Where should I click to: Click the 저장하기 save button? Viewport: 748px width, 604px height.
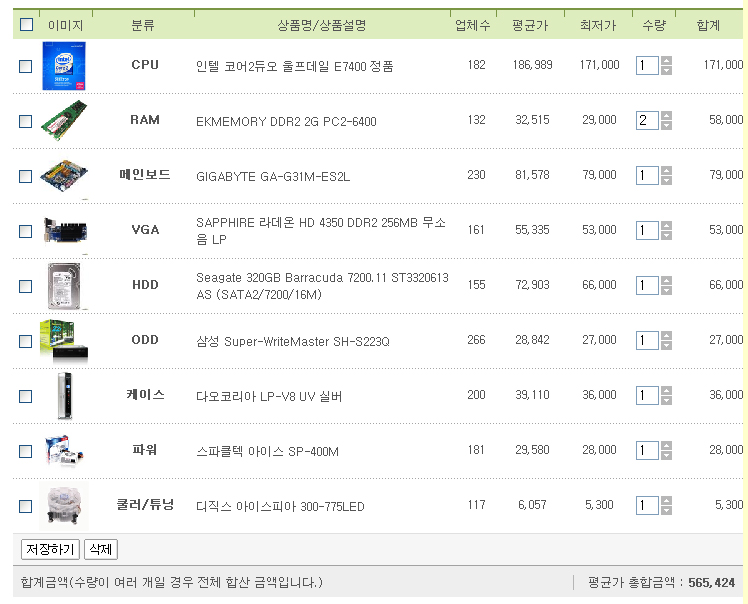tap(50, 549)
